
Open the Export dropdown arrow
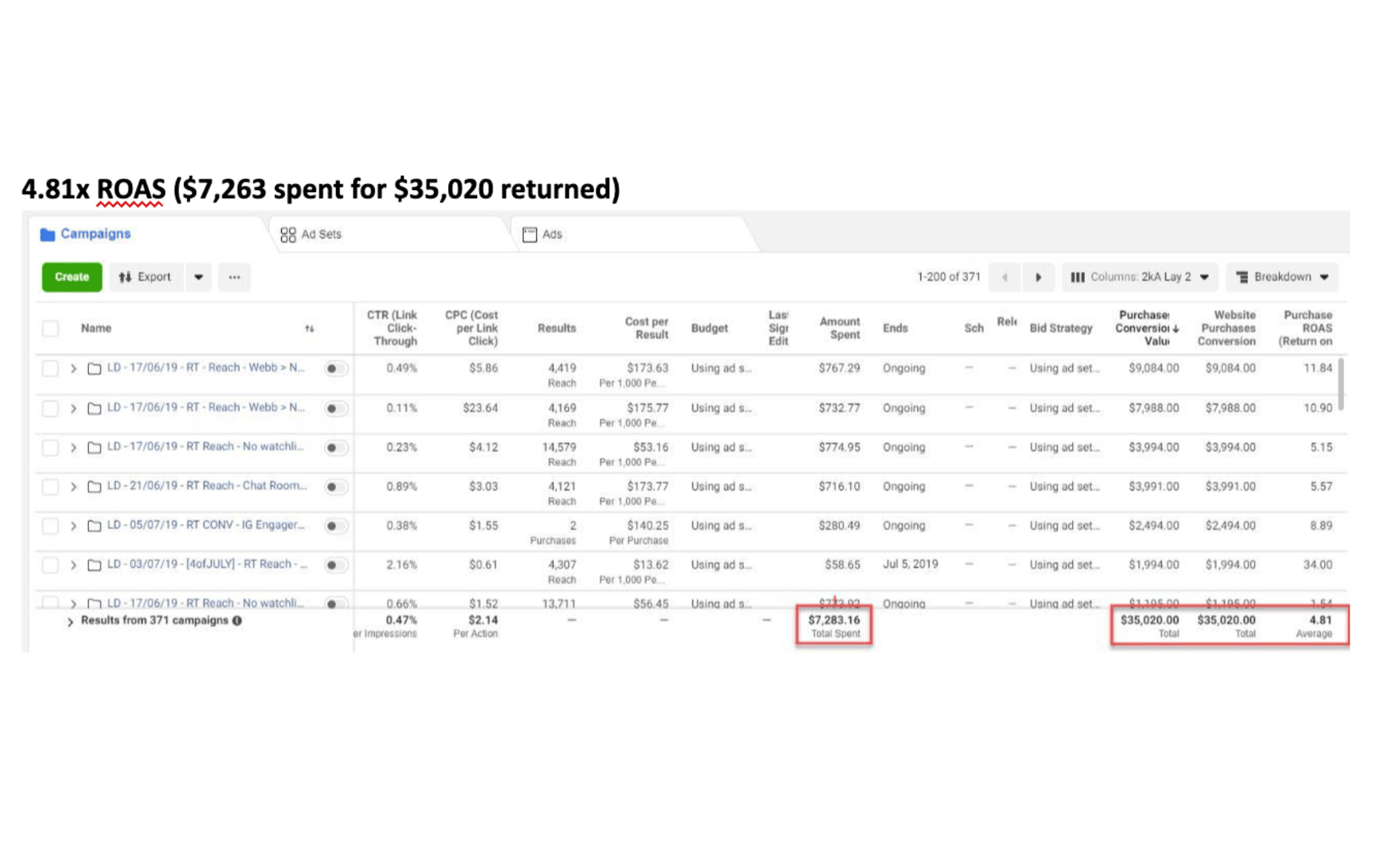pyautogui.click(x=198, y=277)
